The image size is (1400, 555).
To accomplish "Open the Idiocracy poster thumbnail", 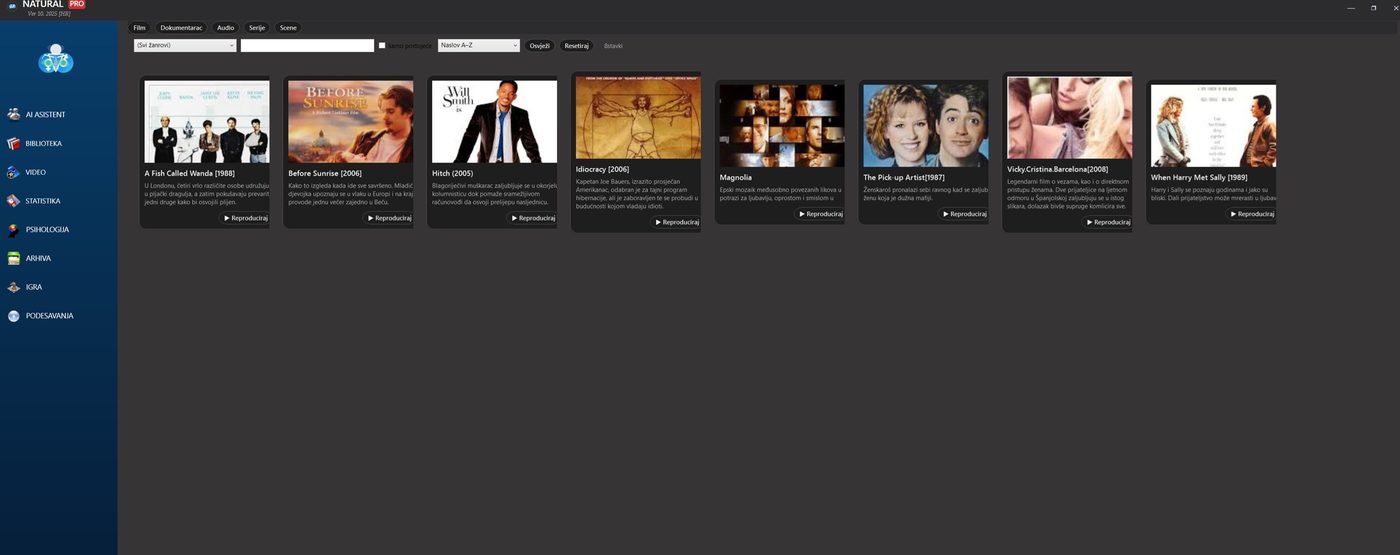I will tap(638, 117).
